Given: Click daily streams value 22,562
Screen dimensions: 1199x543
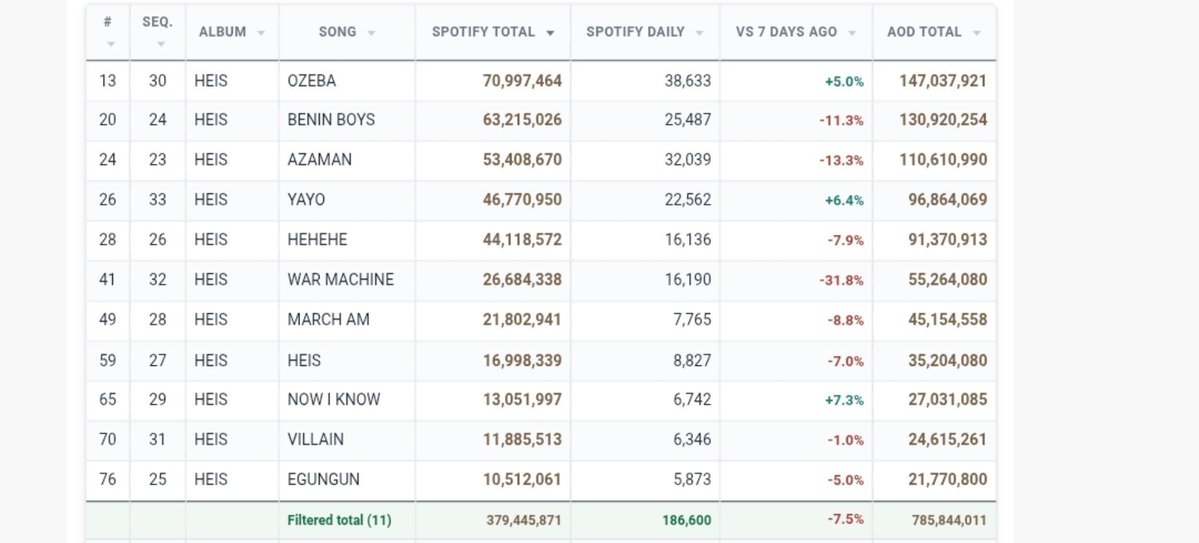Looking at the screenshot, I should pos(687,200).
